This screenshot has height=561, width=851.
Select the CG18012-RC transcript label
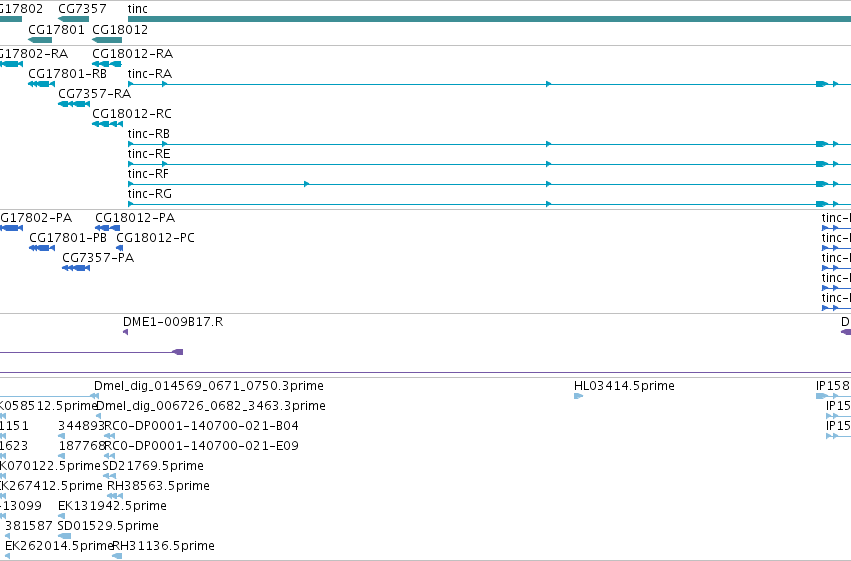coord(132,114)
